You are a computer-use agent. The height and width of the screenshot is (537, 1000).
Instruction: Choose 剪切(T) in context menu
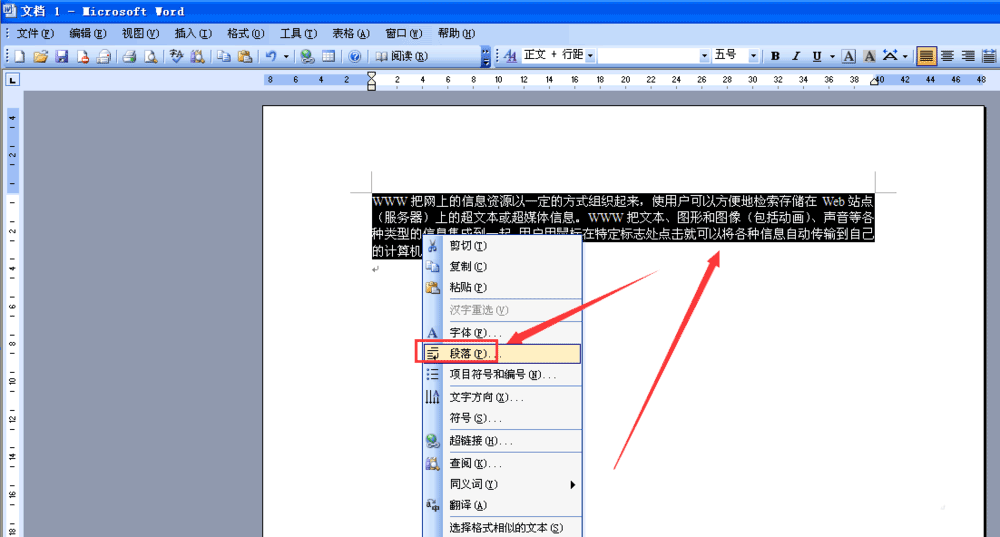[503, 246]
